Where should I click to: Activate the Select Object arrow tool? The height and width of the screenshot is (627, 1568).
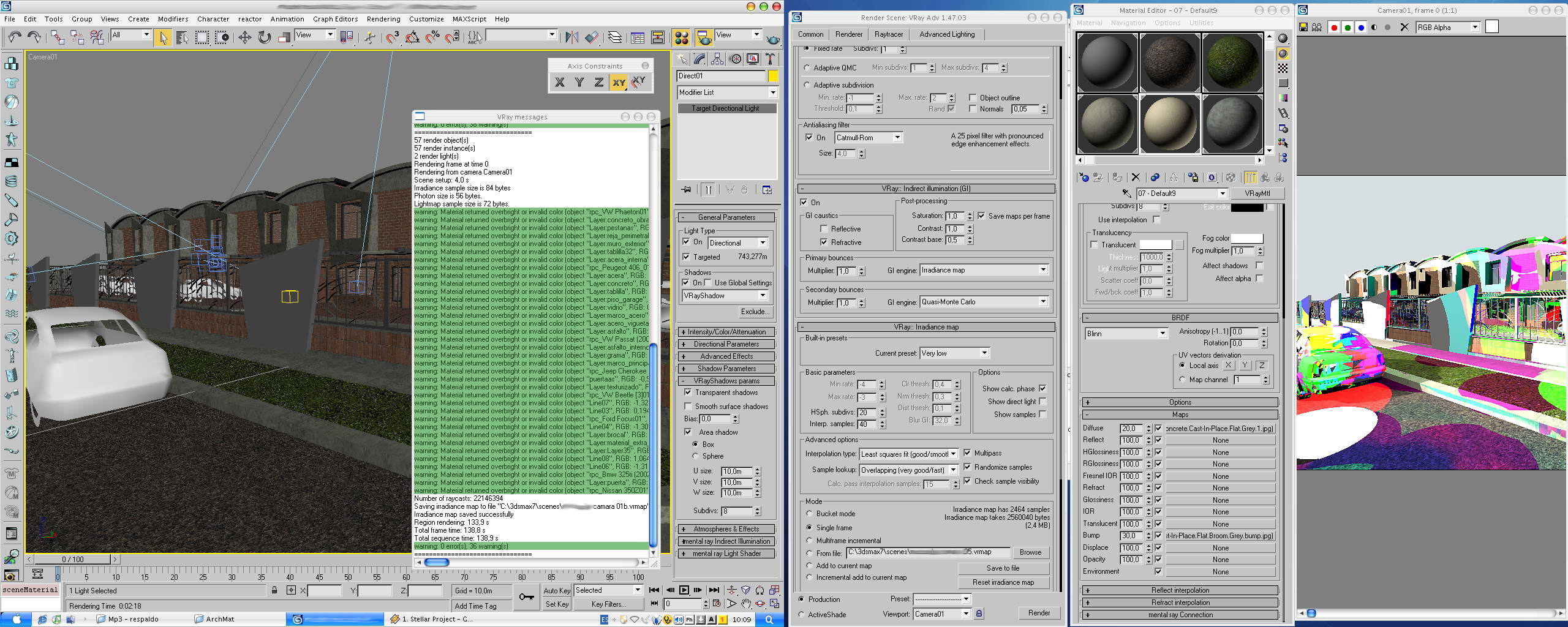click(x=163, y=37)
